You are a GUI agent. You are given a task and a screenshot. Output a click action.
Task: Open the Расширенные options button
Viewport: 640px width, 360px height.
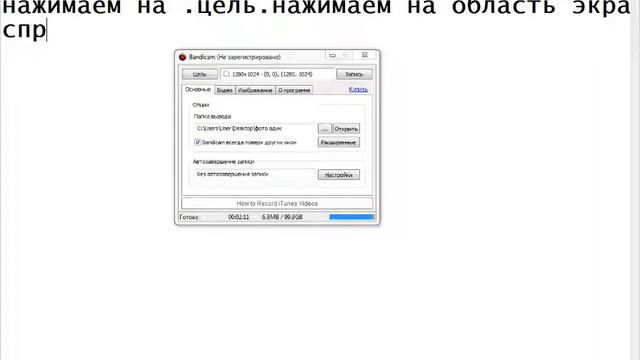(339, 142)
